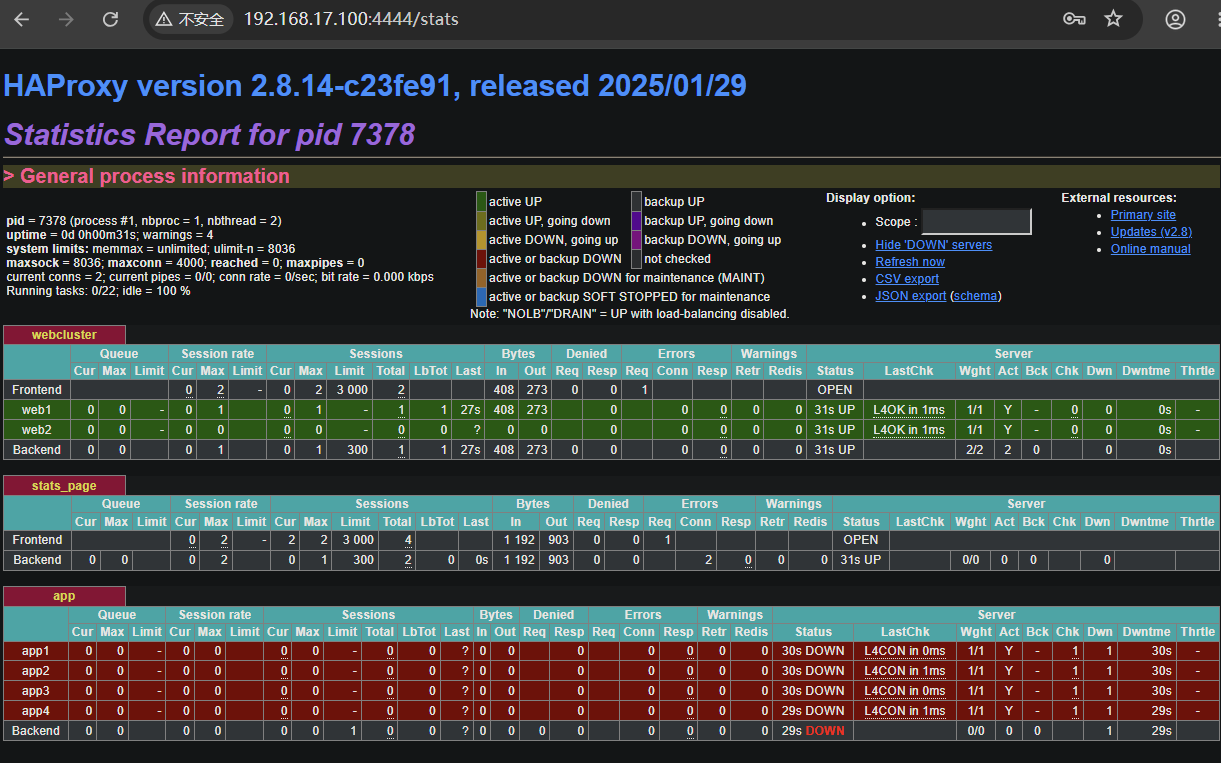The width and height of the screenshot is (1221, 763).
Task: Click web1 Last session value 27s
Action: point(471,410)
